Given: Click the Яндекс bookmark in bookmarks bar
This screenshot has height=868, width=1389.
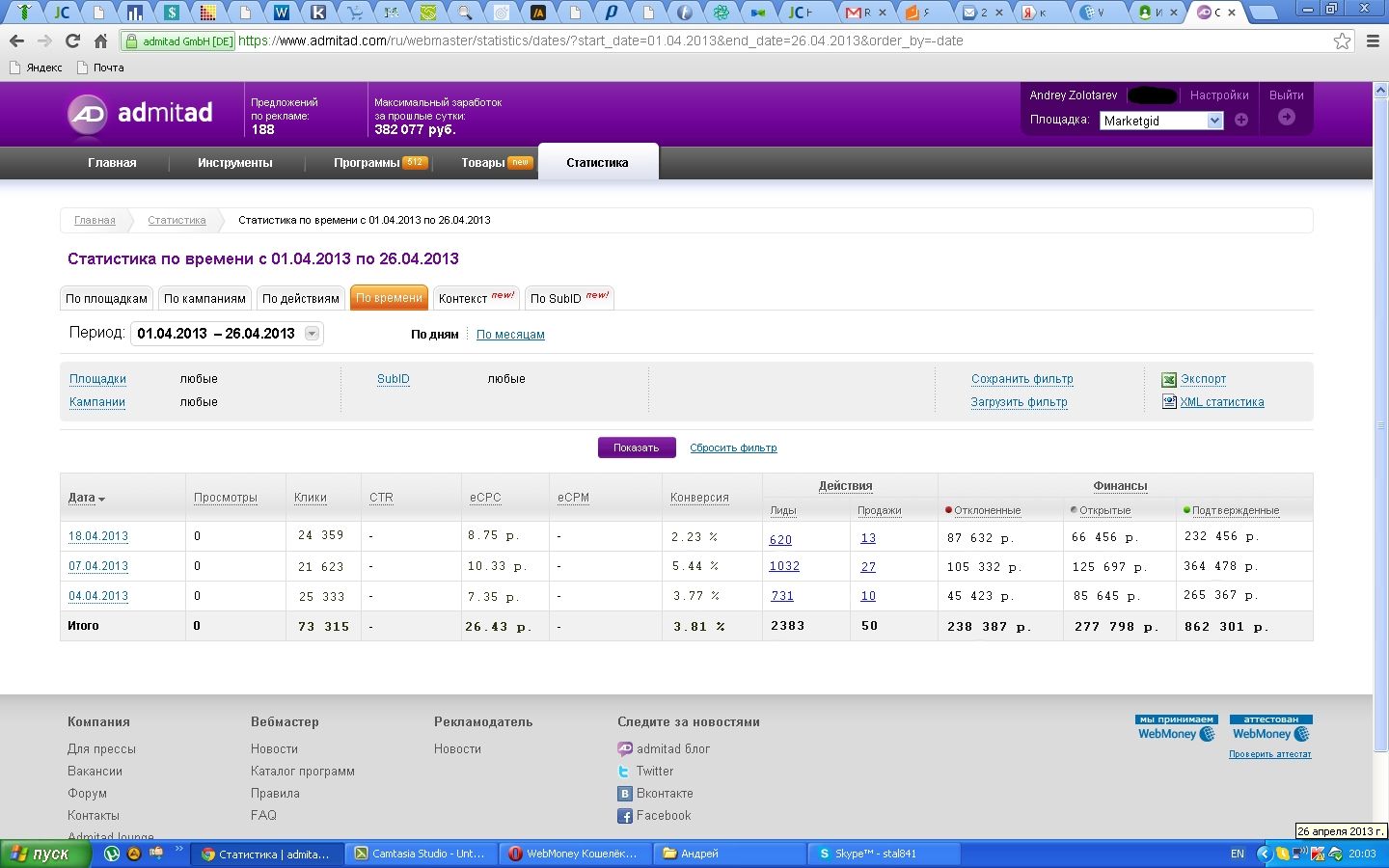Looking at the screenshot, I should click(36, 68).
